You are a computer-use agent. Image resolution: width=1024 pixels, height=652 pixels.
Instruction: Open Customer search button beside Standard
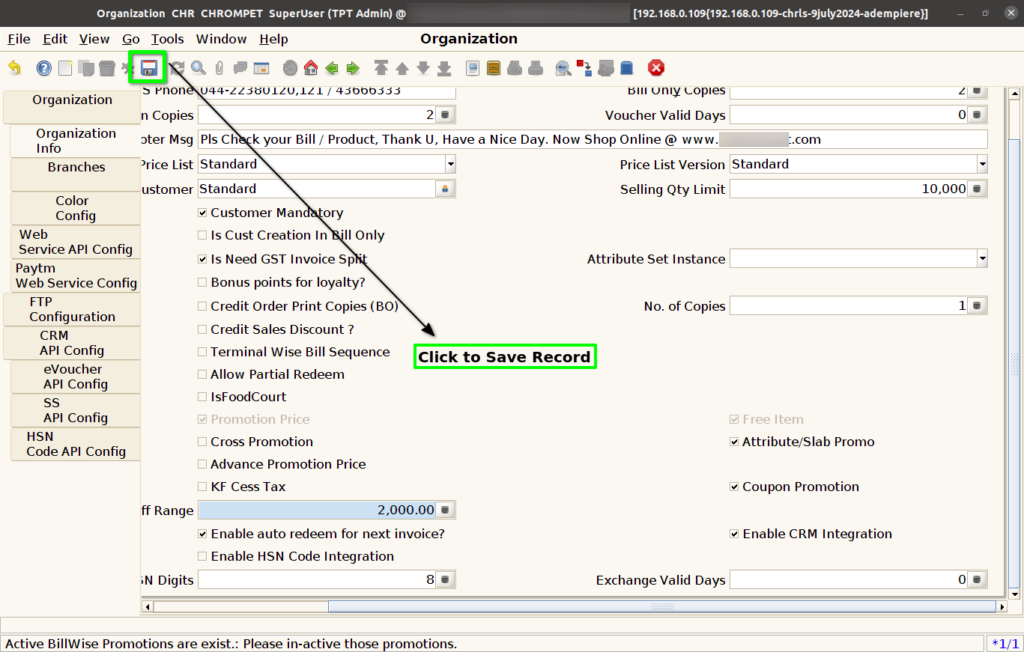point(445,189)
